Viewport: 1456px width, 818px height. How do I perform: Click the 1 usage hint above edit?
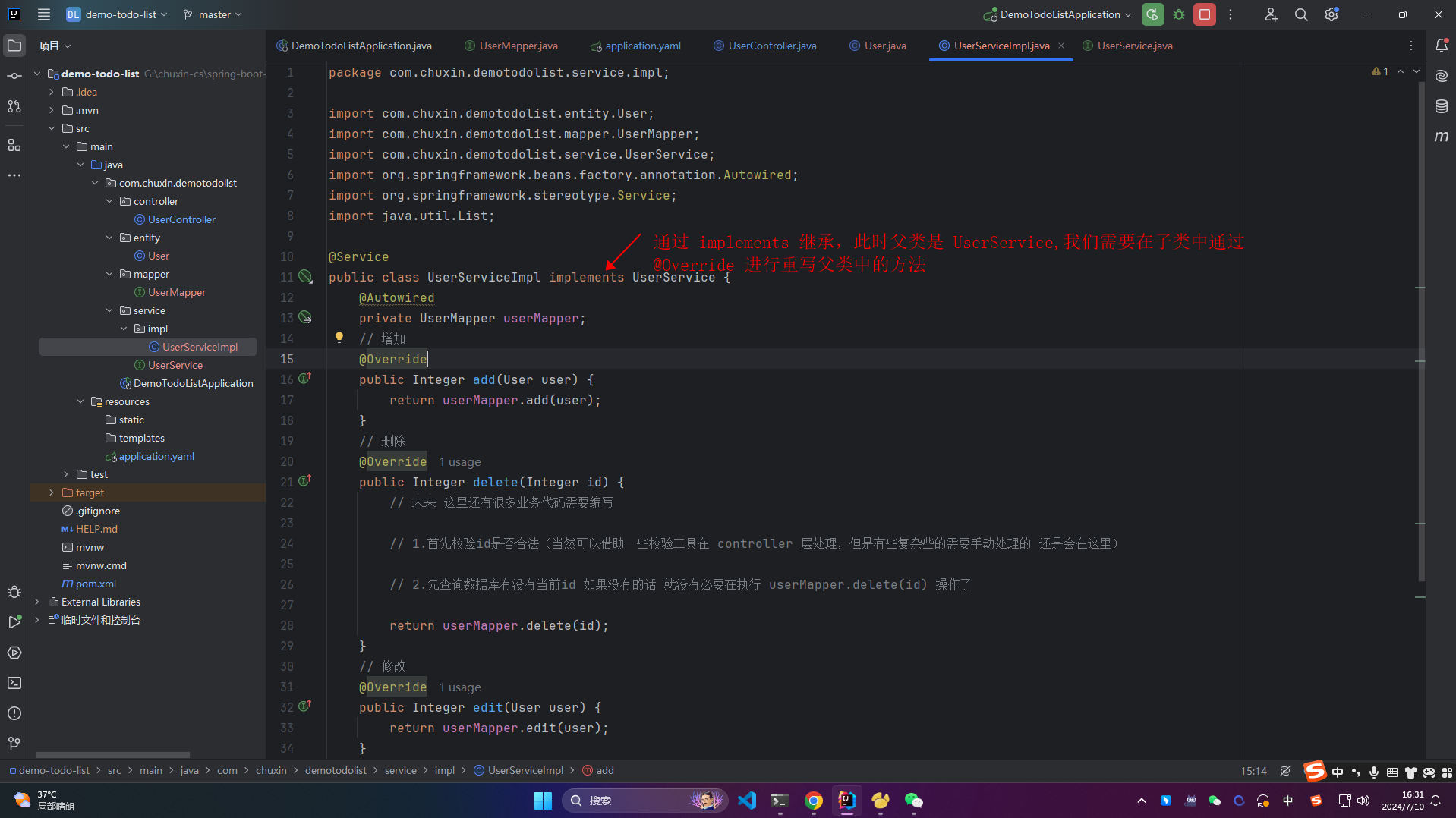point(460,687)
